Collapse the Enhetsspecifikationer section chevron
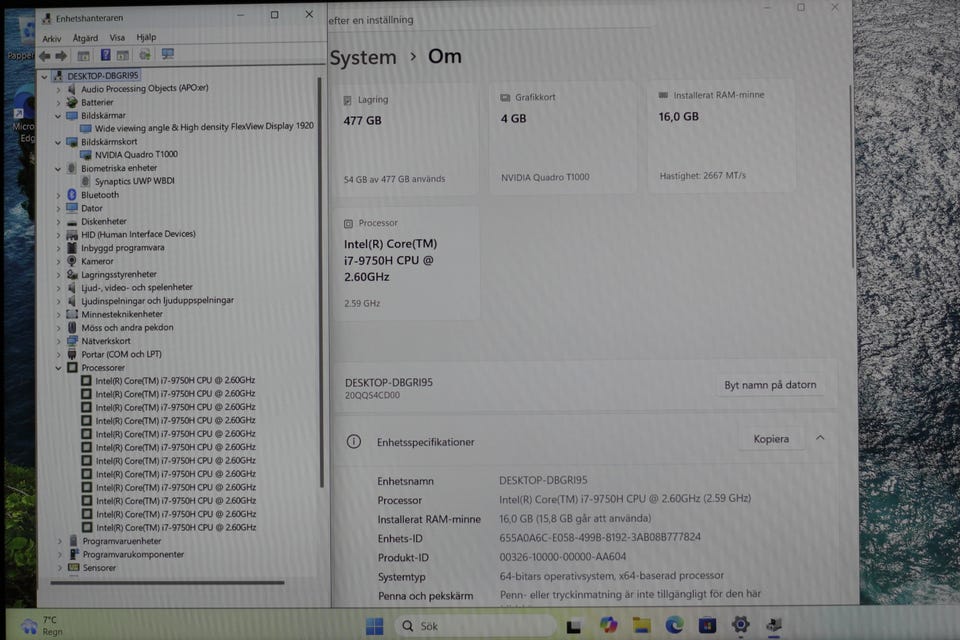 point(820,438)
